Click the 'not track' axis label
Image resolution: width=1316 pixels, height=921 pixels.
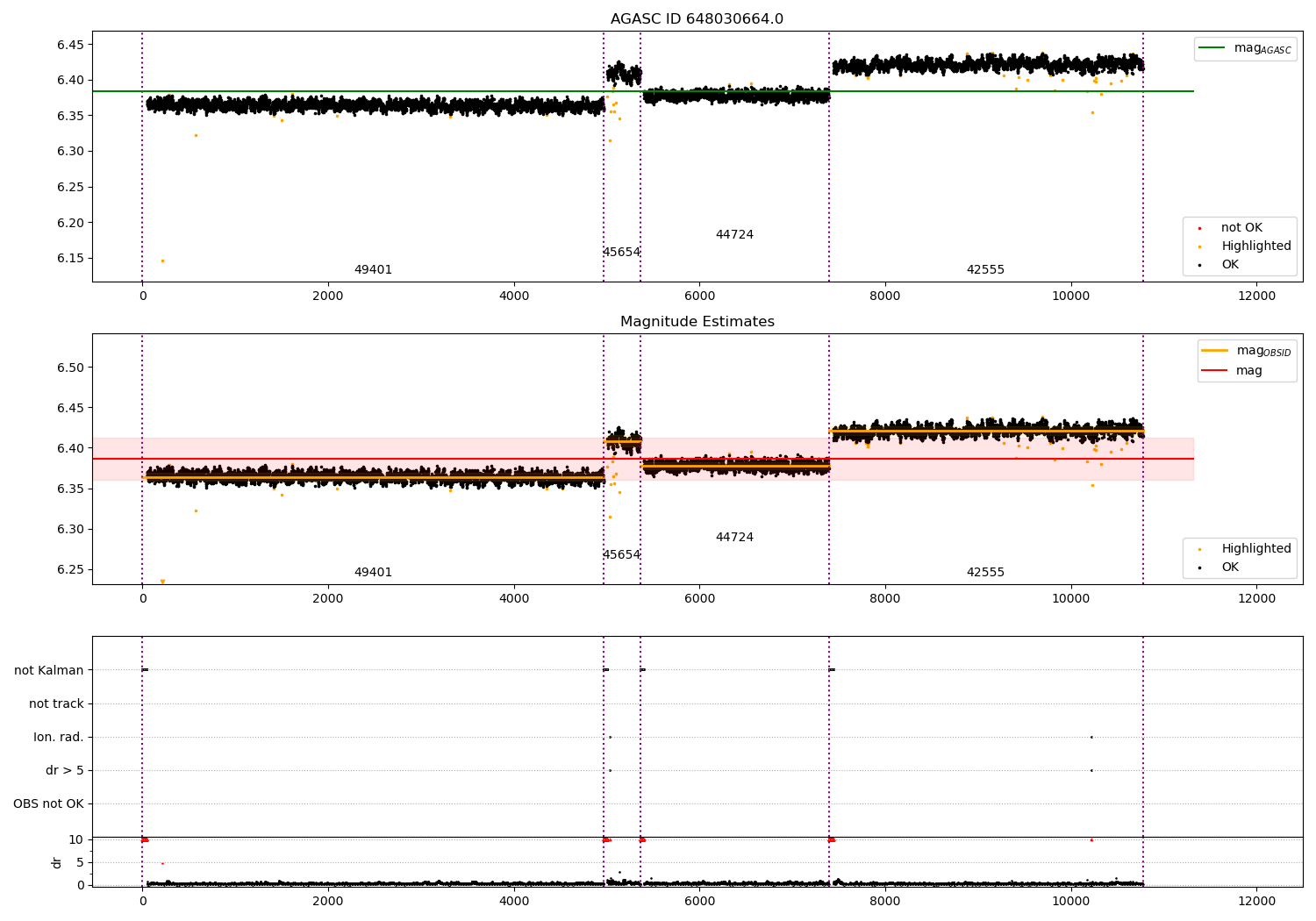pyautogui.click(x=56, y=704)
